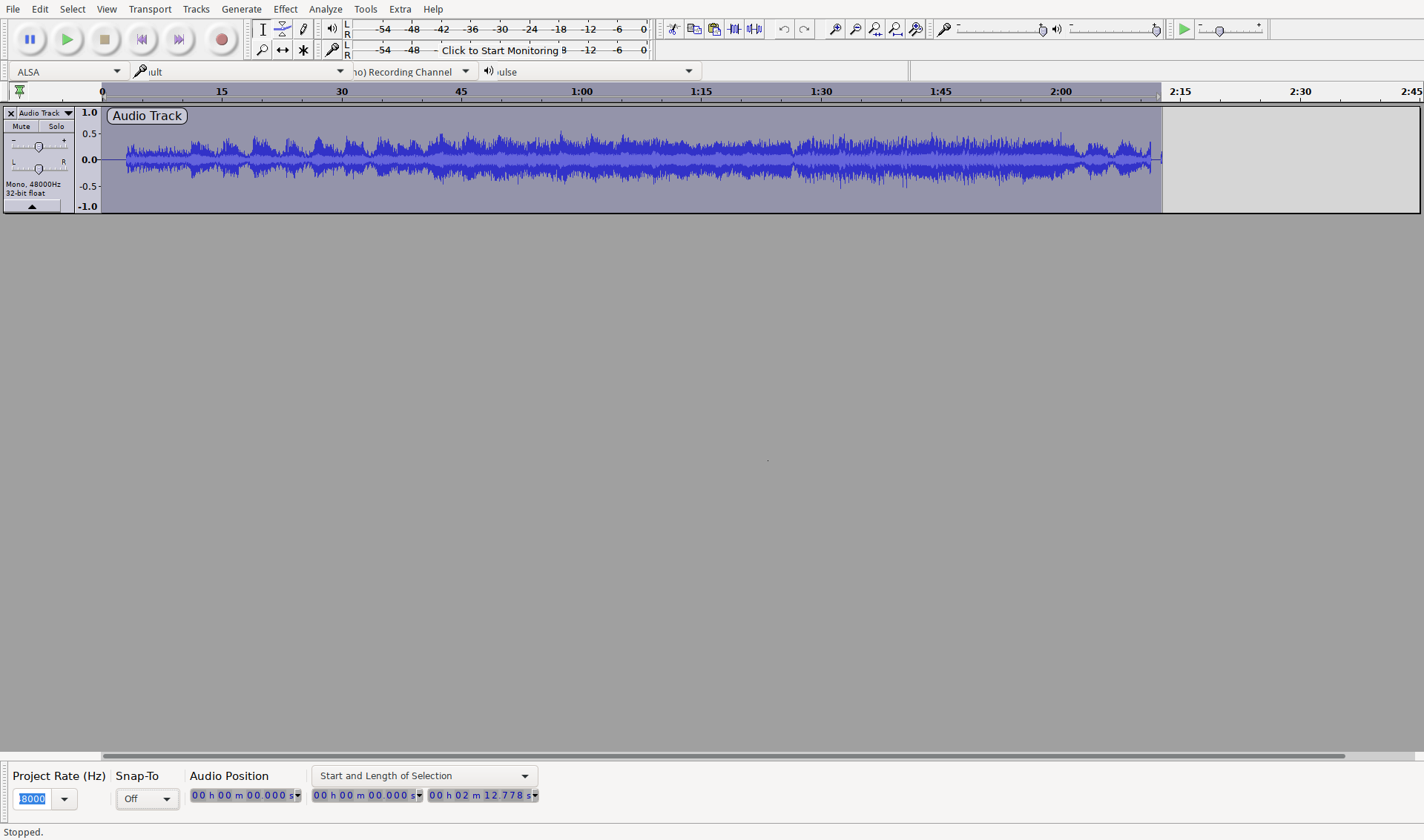1424x840 pixels.
Task: Open the Transport menu
Action: pos(150,9)
